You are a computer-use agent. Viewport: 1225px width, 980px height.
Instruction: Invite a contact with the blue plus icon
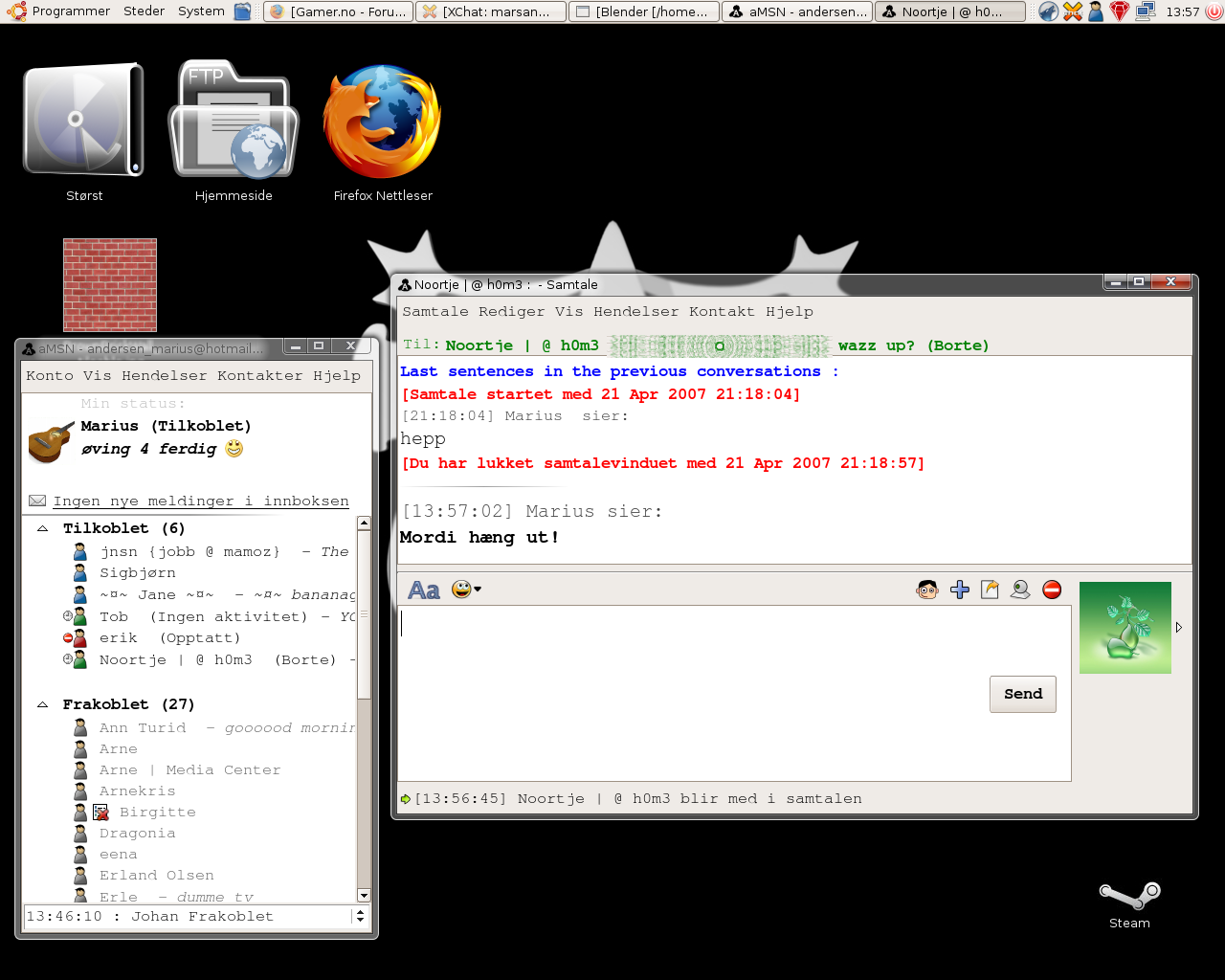pyautogui.click(x=960, y=590)
